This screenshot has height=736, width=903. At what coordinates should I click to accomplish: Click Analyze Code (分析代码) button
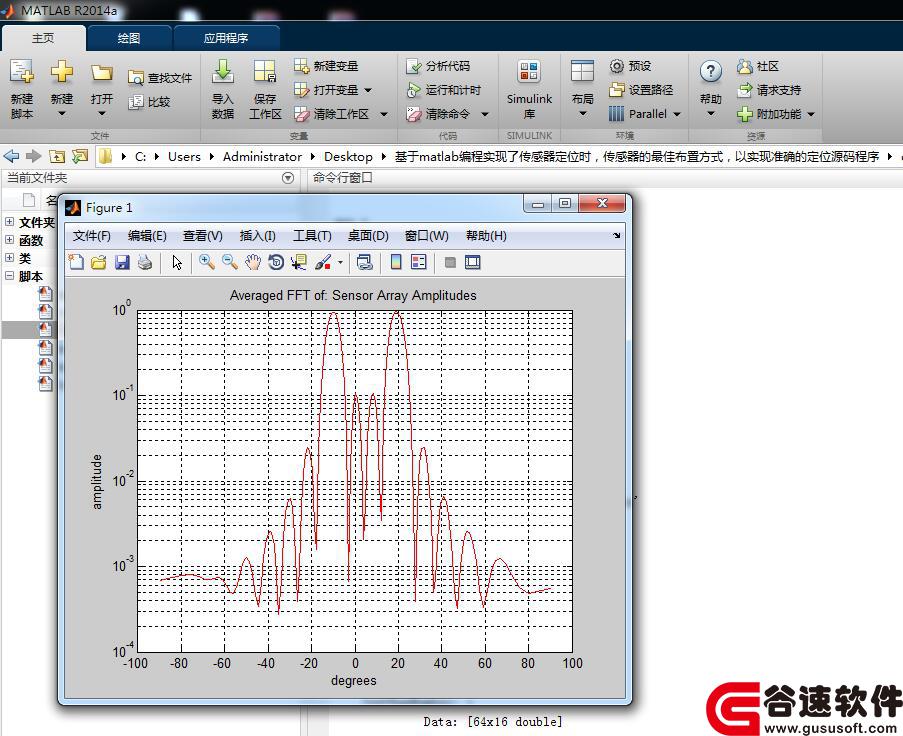point(438,66)
